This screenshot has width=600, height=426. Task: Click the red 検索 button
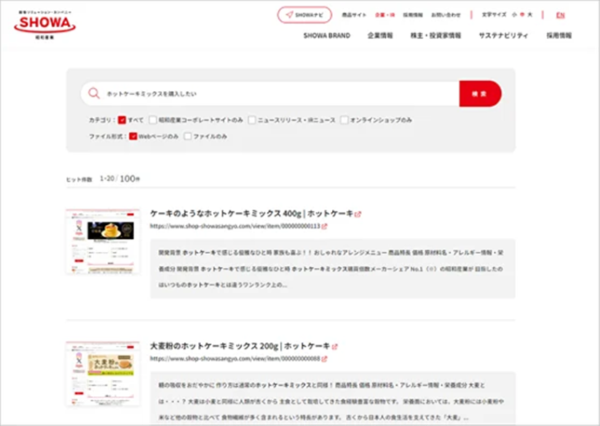click(x=480, y=94)
